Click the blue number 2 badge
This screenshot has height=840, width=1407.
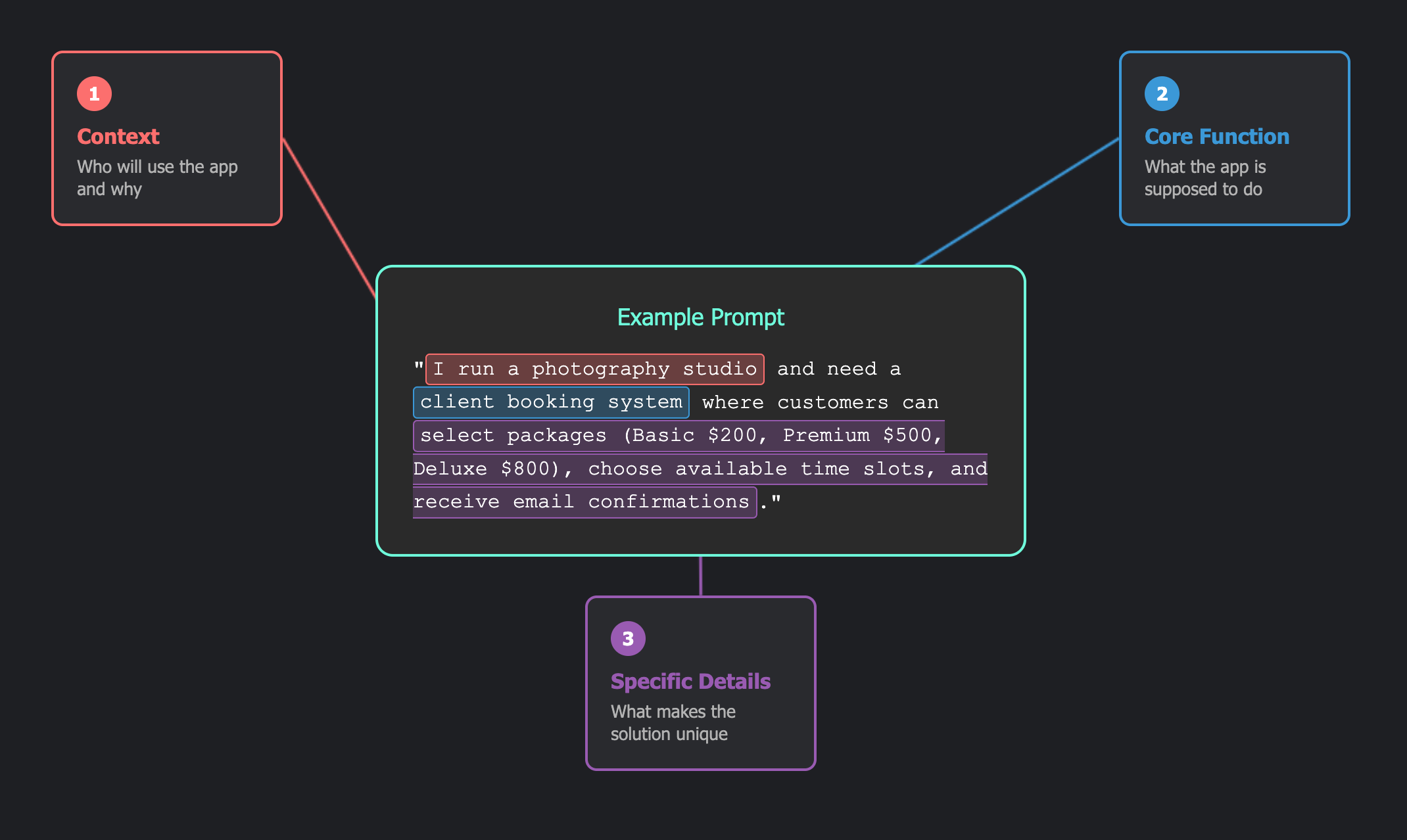pyautogui.click(x=1161, y=94)
